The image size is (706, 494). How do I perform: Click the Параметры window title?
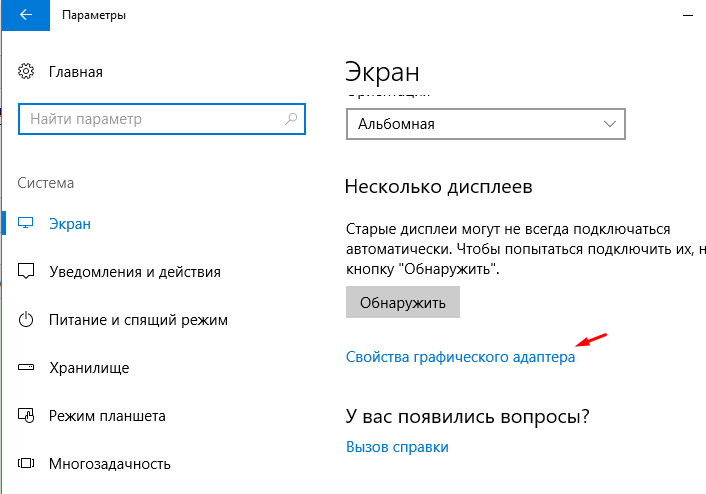point(94,15)
